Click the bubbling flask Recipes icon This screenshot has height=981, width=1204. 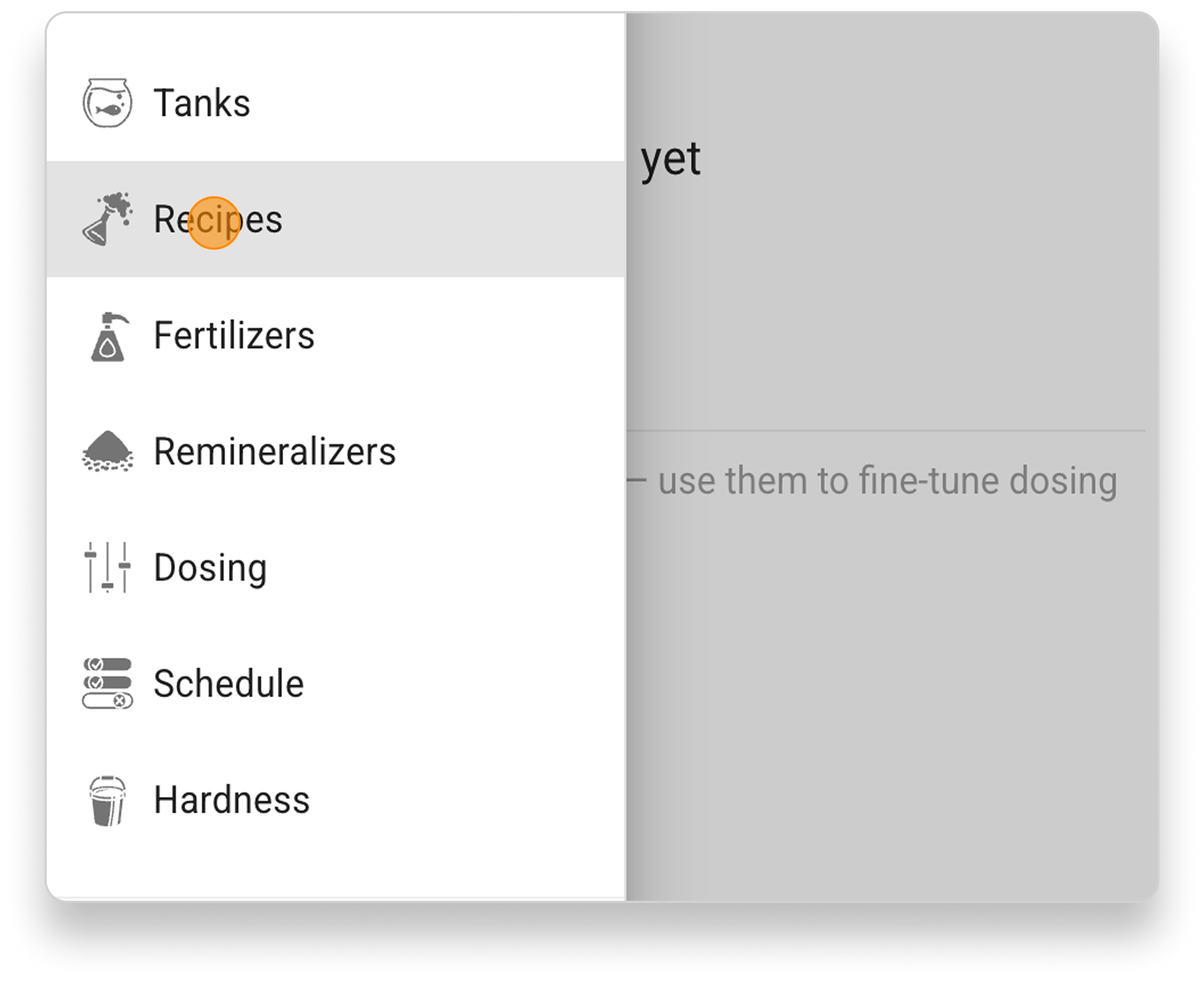[x=108, y=219]
